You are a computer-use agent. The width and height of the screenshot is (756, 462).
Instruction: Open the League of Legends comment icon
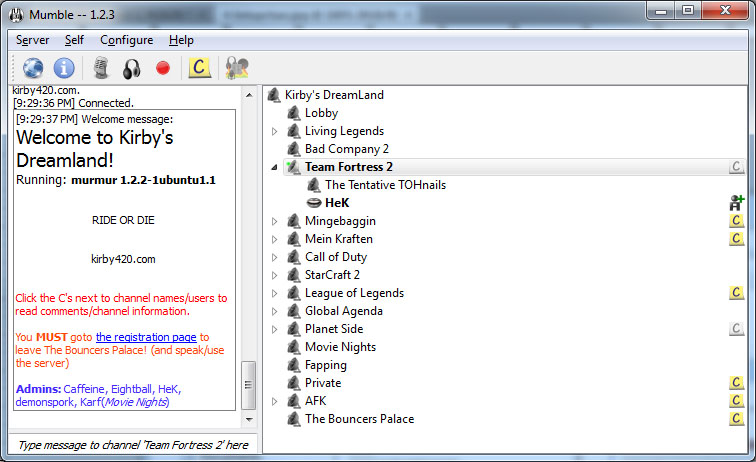click(736, 293)
